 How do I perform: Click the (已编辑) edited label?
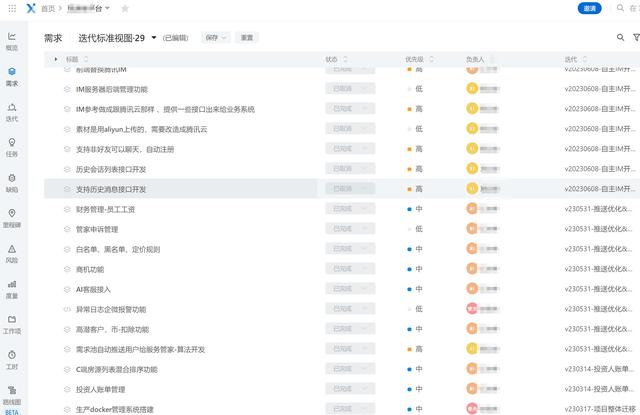coord(176,38)
